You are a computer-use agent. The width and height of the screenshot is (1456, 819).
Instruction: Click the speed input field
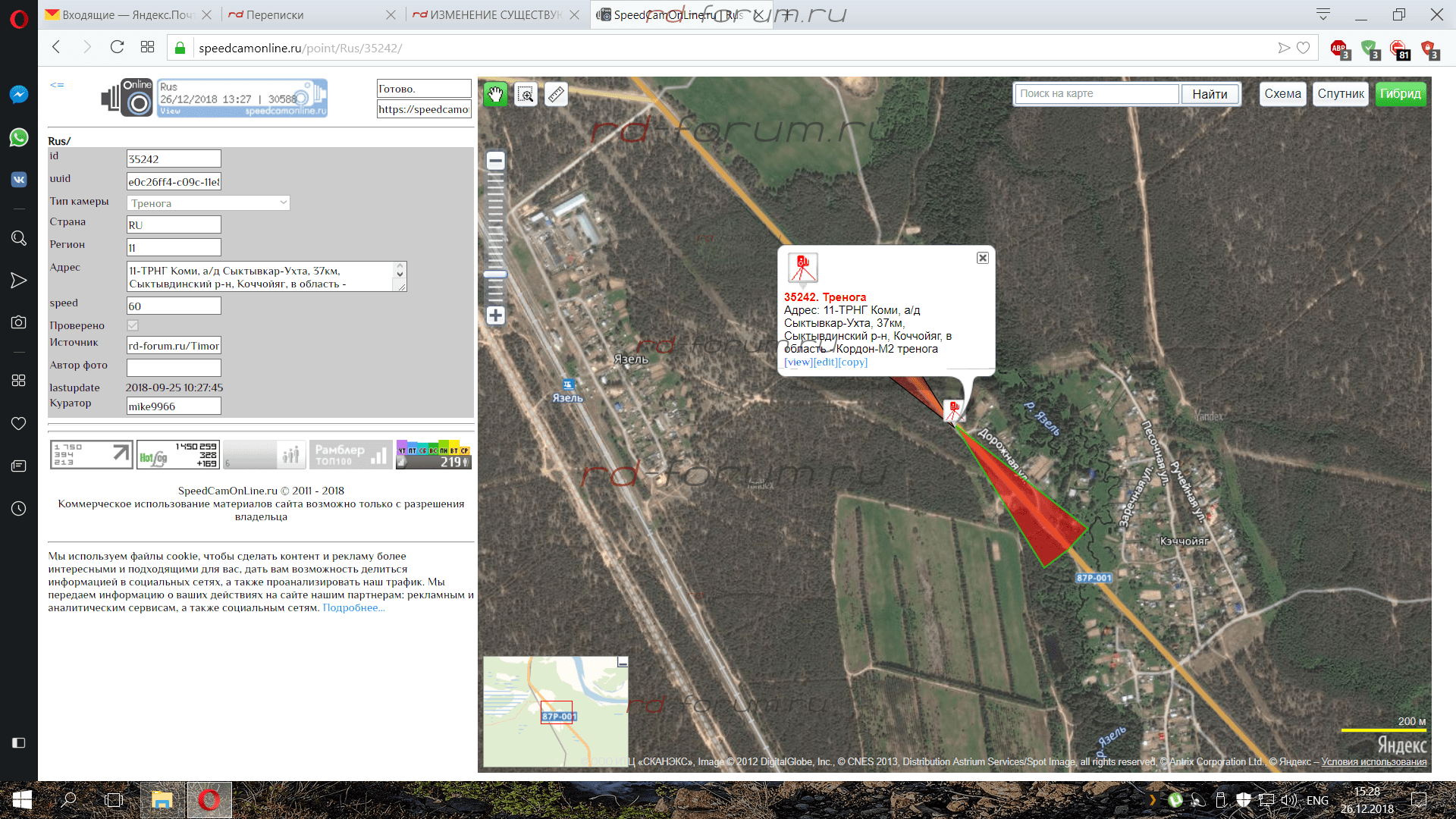[174, 306]
